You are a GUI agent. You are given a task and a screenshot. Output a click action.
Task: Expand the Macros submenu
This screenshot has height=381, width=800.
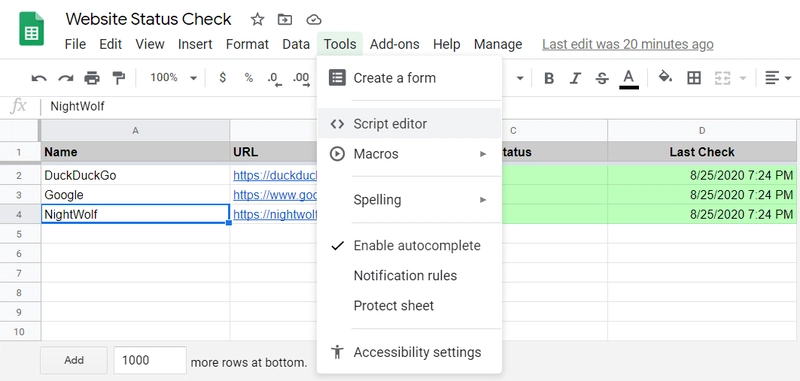(x=409, y=154)
